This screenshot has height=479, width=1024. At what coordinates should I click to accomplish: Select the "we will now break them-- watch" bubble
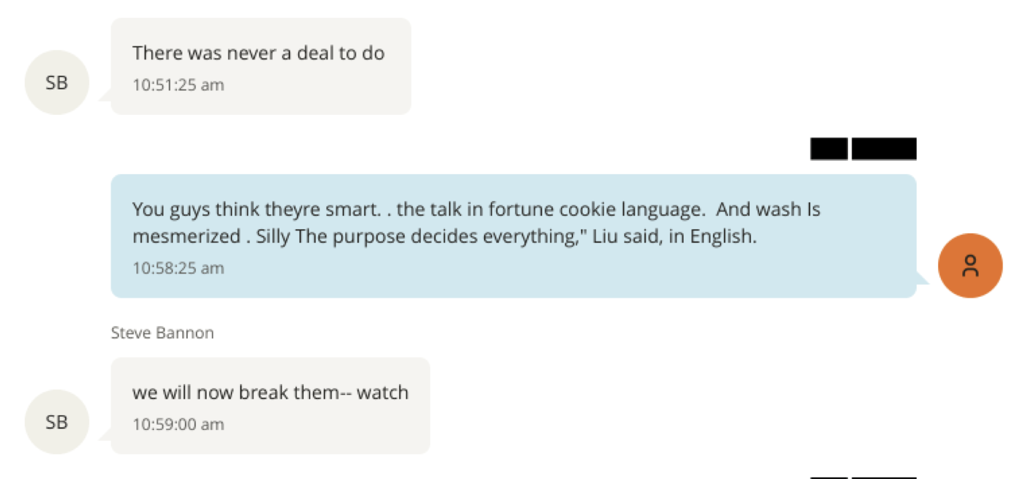(x=270, y=405)
